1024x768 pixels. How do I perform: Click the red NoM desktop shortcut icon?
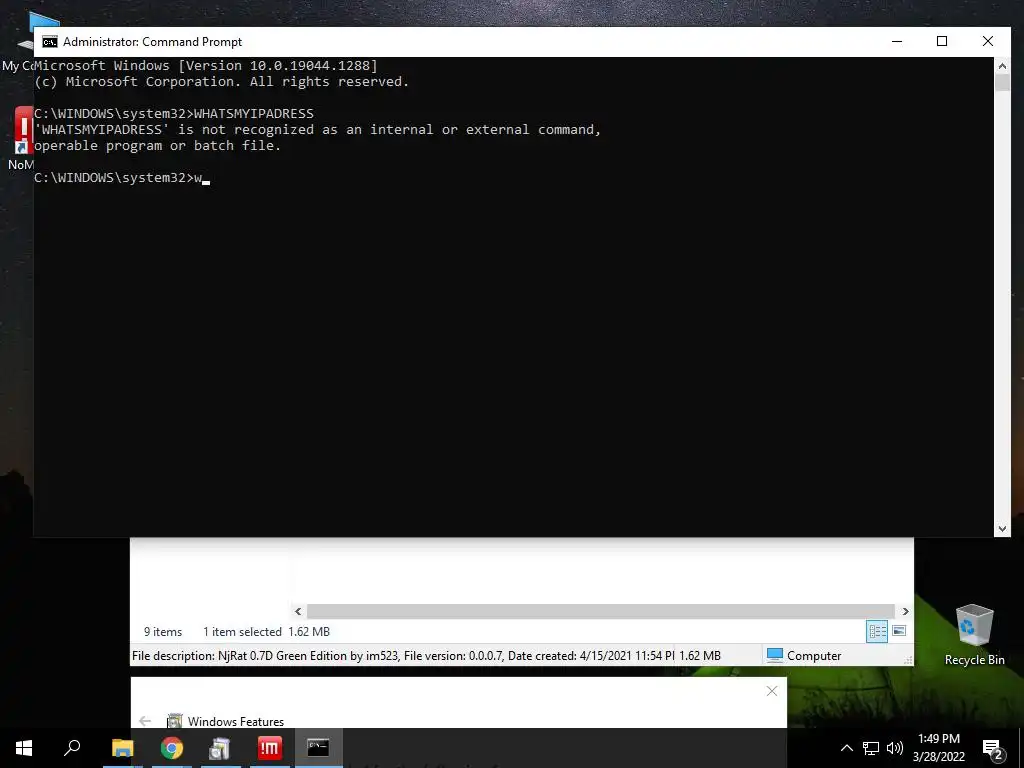24,130
